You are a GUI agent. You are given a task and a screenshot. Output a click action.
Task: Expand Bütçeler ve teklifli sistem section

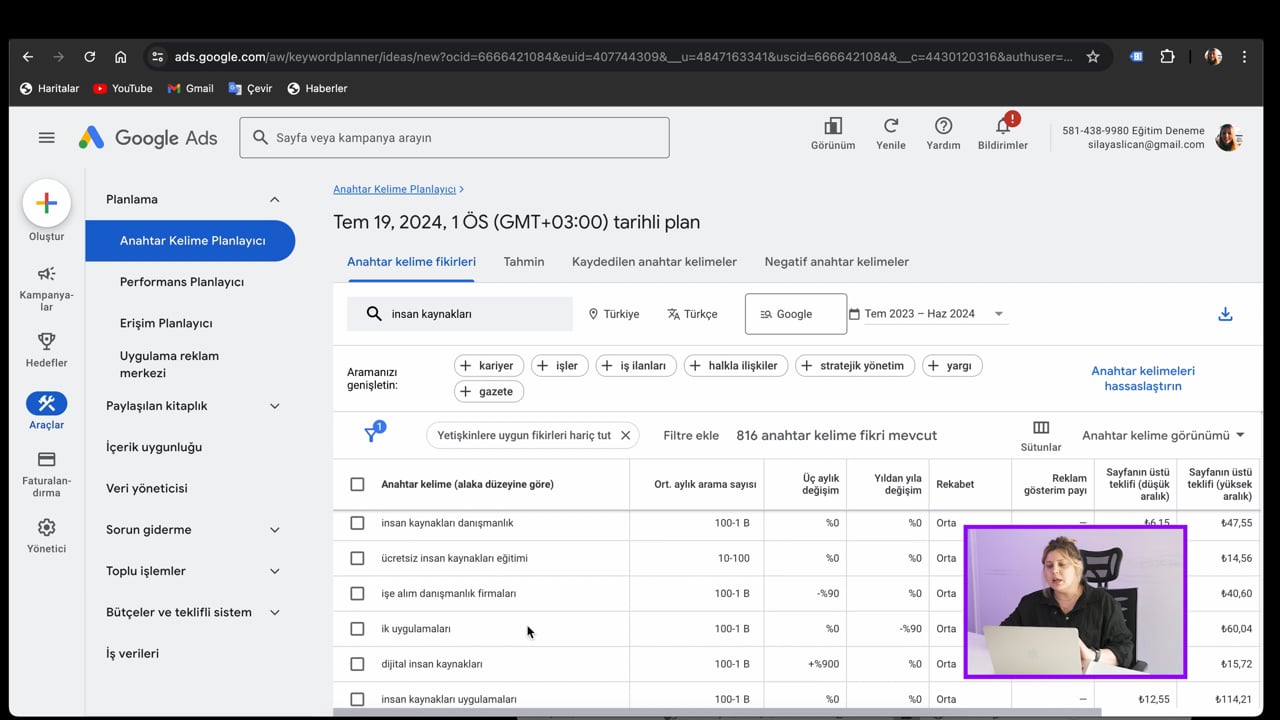point(274,612)
